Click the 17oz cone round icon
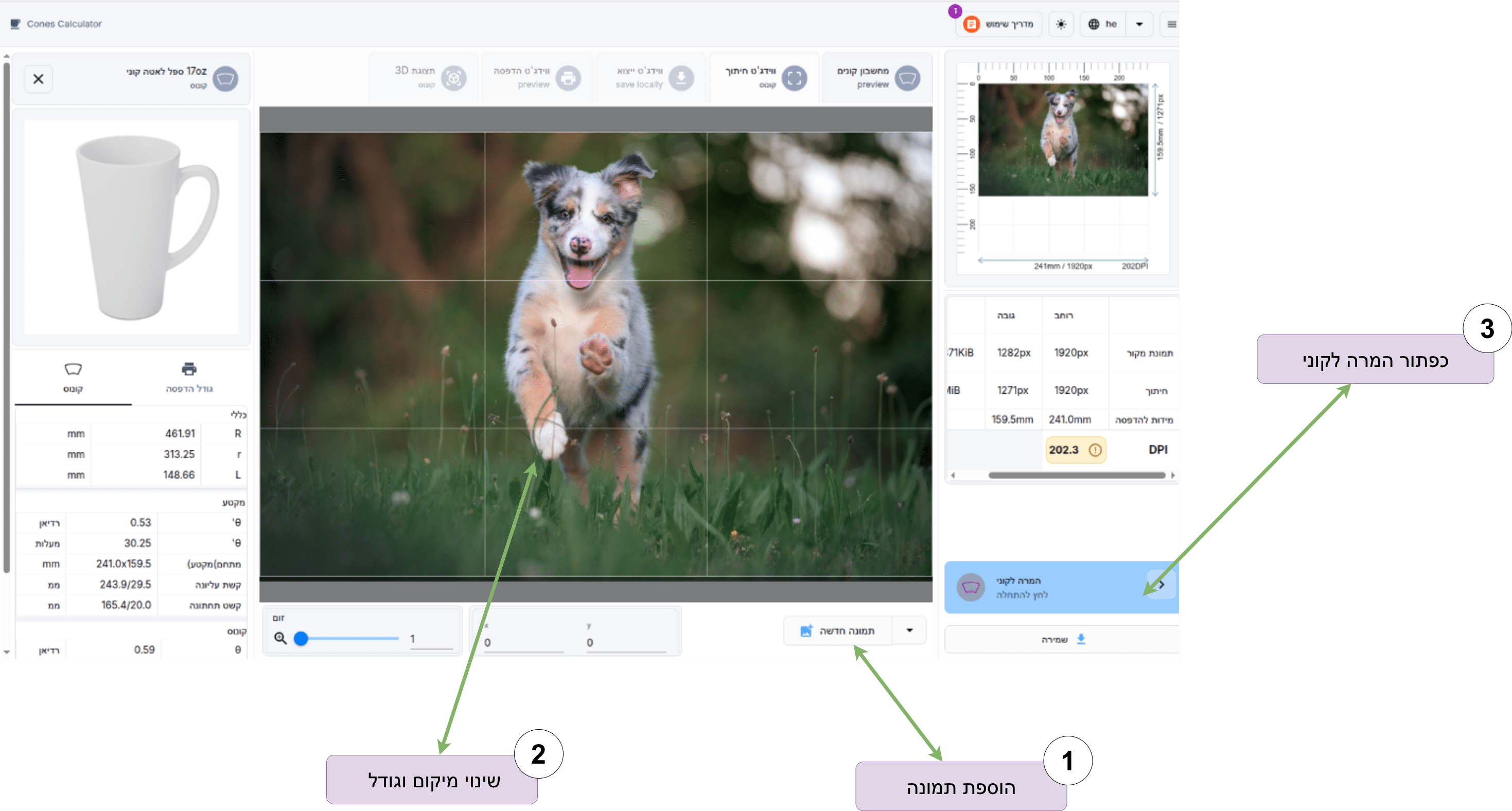The height and width of the screenshot is (811, 1512). pyautogui.click(x=225, y=78)
